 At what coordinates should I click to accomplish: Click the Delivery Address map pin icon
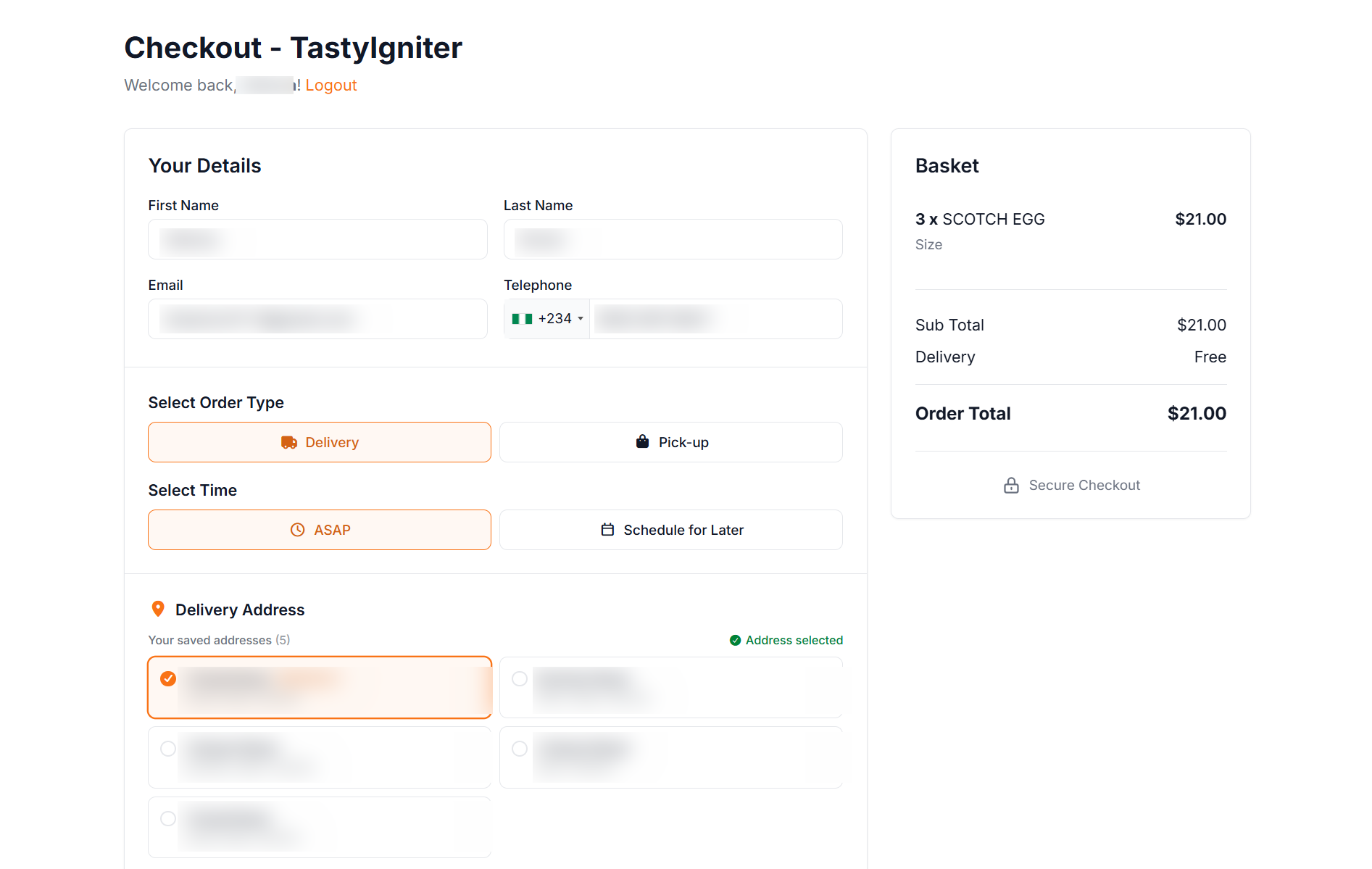(158, 610)
